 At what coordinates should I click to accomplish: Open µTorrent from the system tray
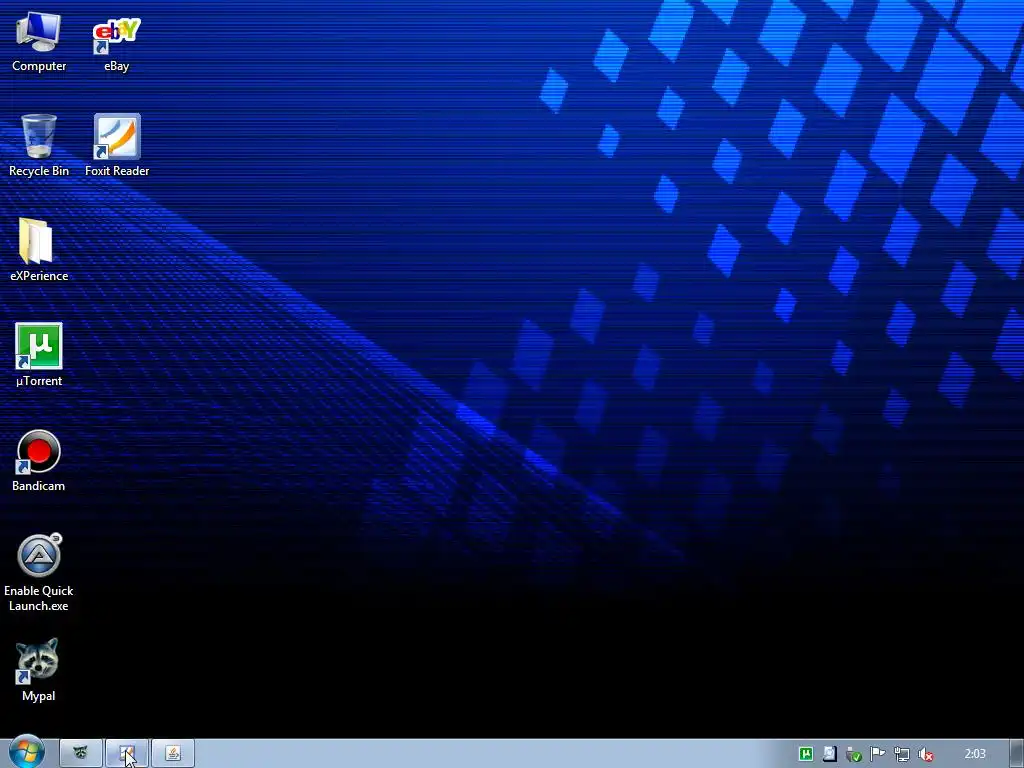click(806, 754)
